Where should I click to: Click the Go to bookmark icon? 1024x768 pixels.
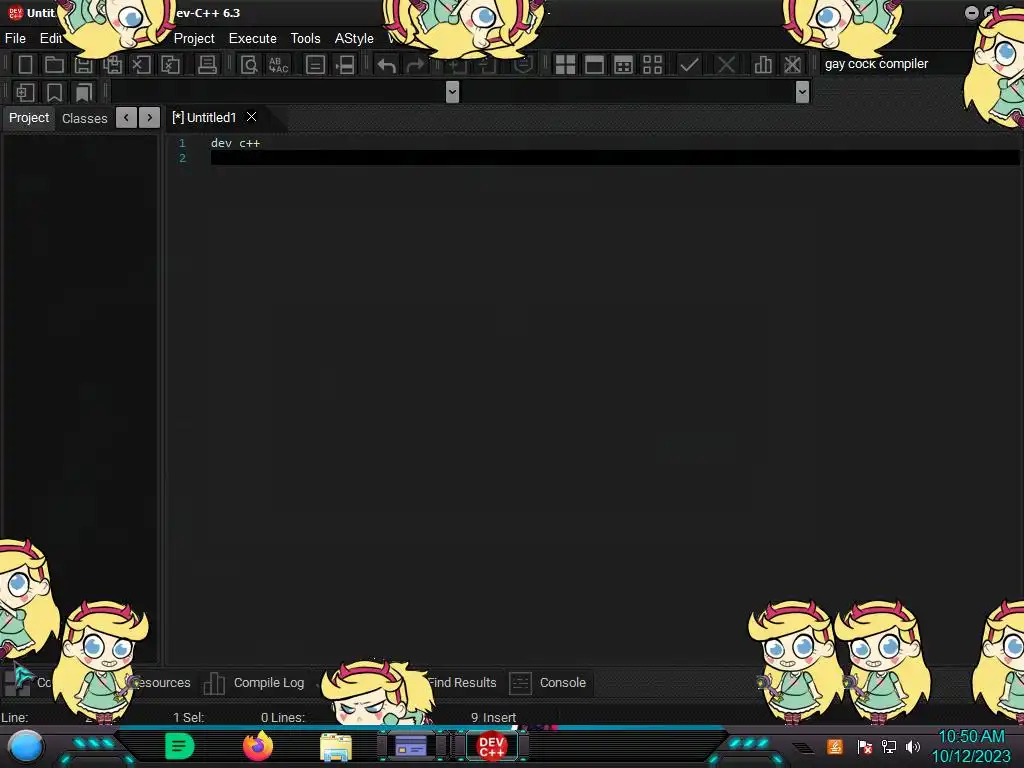[84, 92]
